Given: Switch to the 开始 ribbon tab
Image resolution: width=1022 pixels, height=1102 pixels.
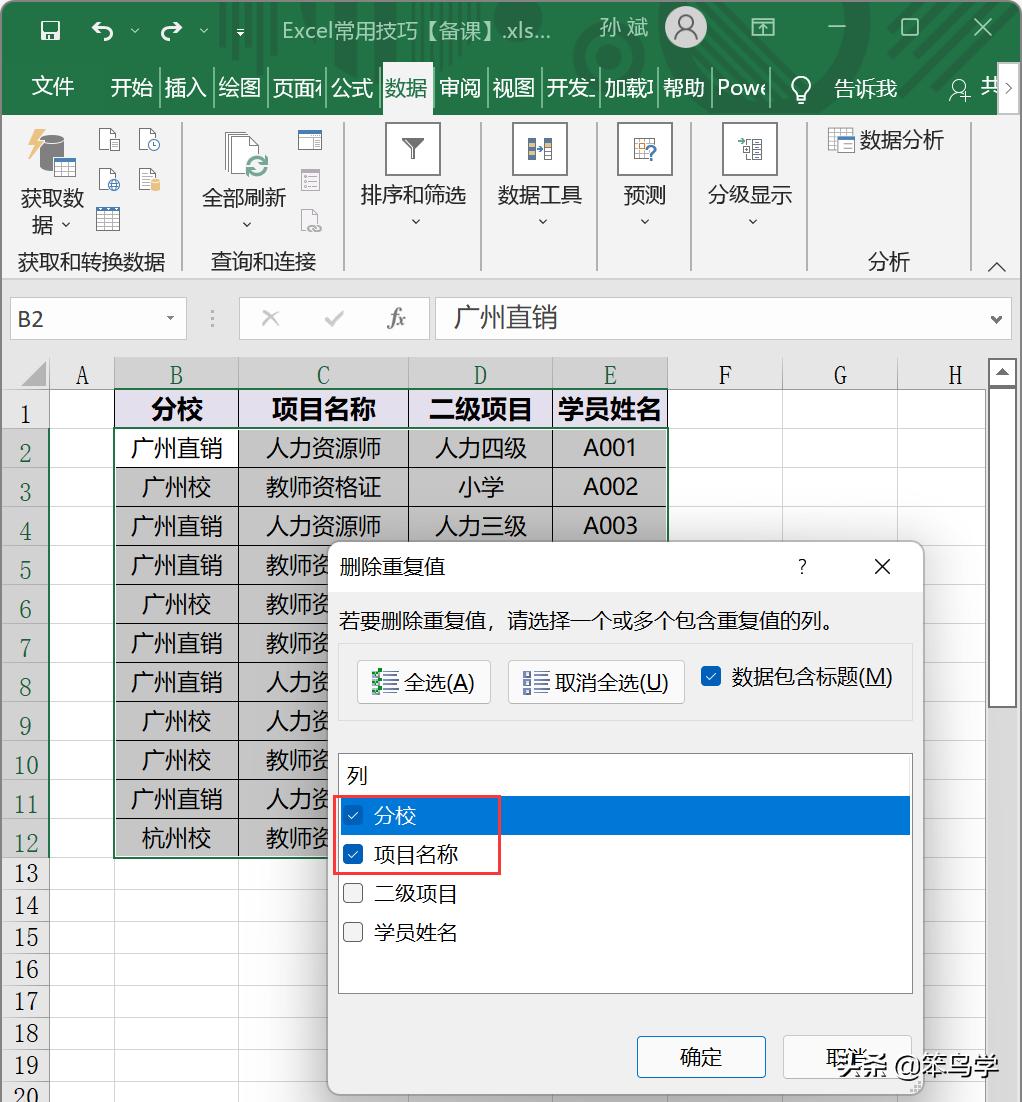Looking at the screenshot, I should (x=130, y=88).
